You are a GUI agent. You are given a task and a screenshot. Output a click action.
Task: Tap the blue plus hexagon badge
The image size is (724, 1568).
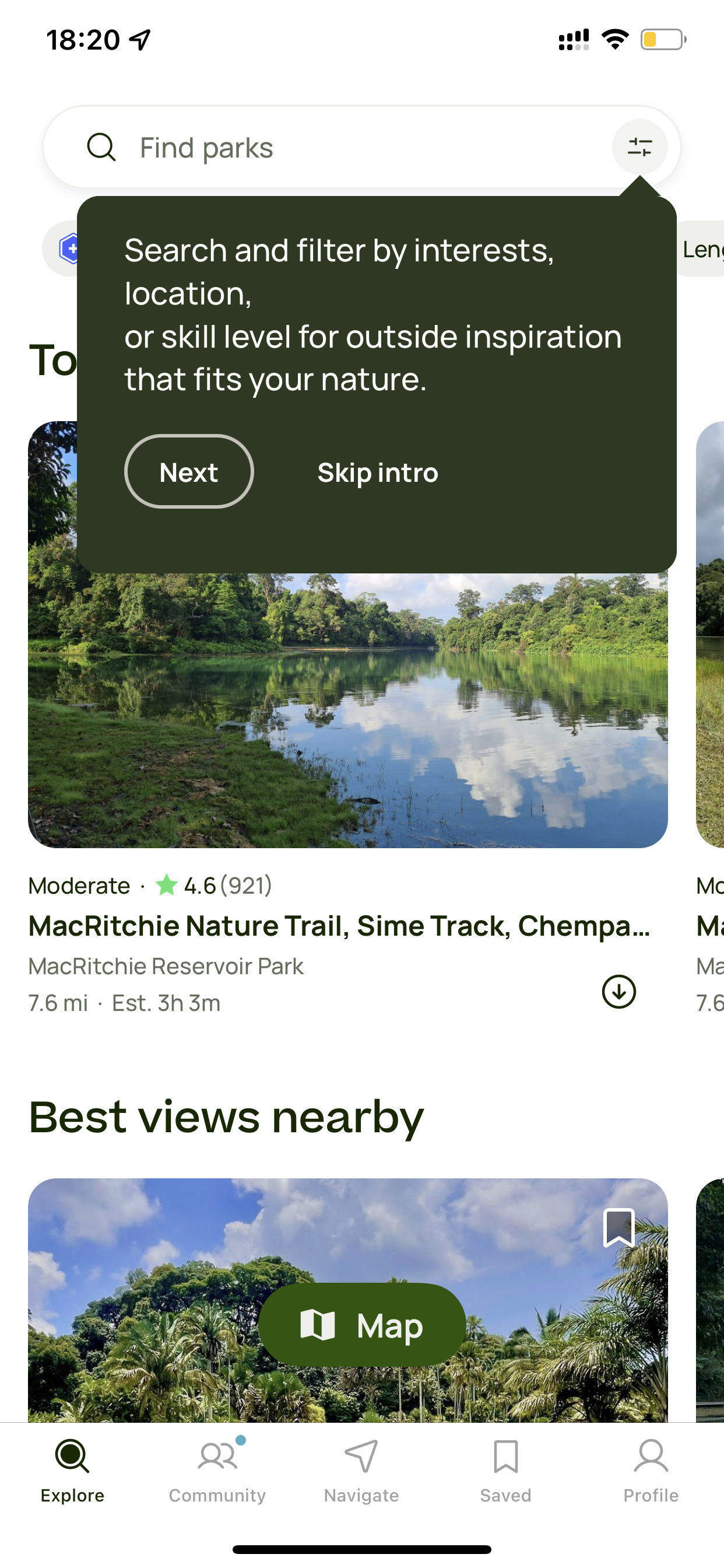tap(71, 249)
